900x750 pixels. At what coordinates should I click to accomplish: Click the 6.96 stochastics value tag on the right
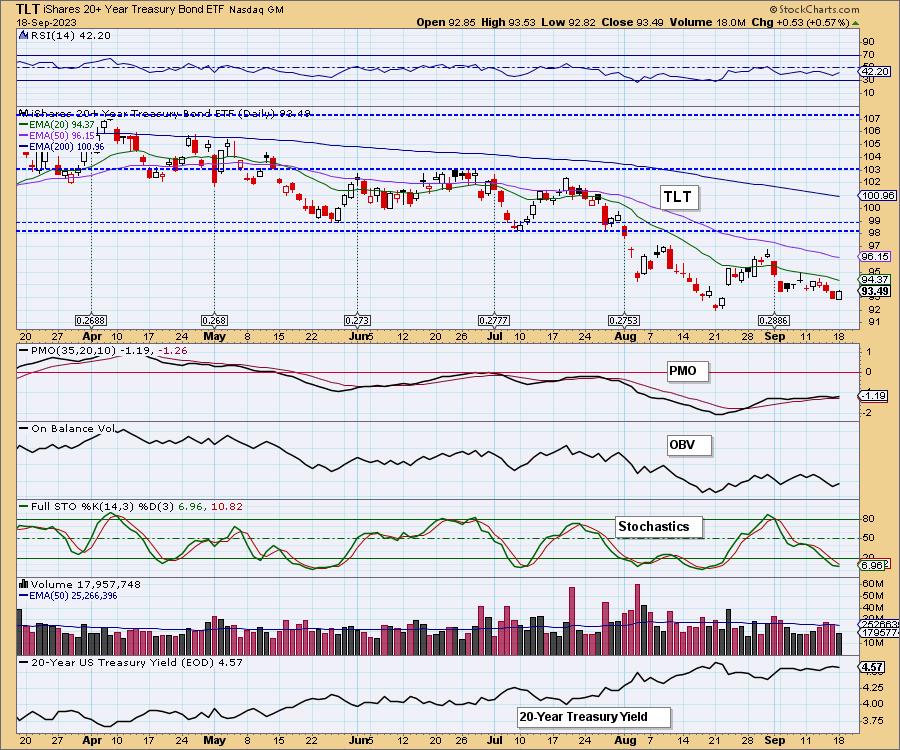pos(874,565)
